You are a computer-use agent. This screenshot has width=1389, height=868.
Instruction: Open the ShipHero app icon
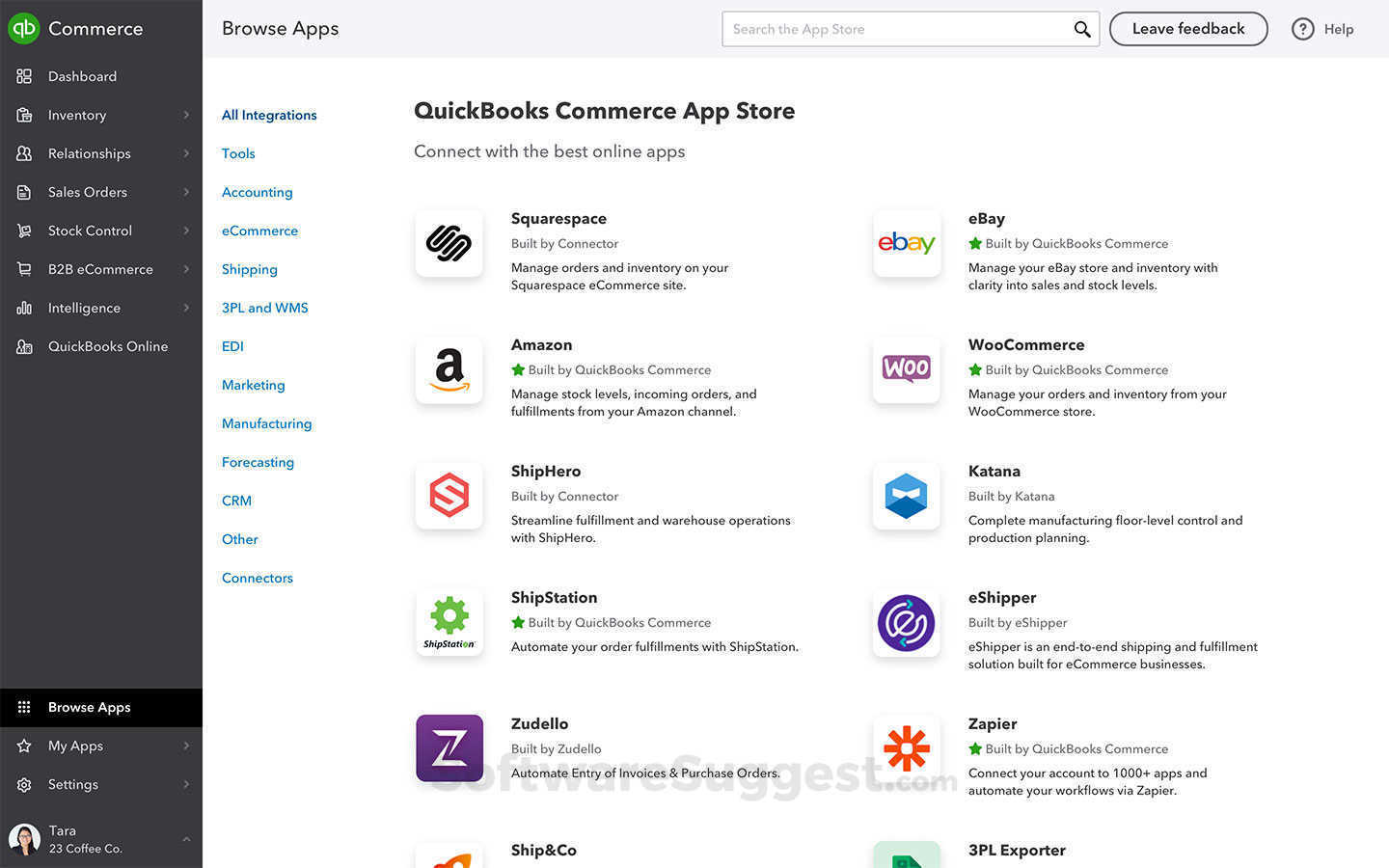point(449,496)
